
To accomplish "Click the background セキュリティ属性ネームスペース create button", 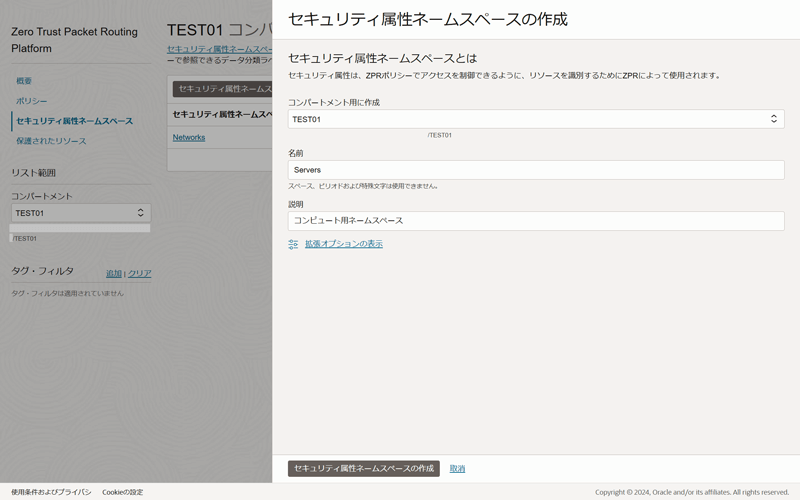I will [x=222, y=89].
